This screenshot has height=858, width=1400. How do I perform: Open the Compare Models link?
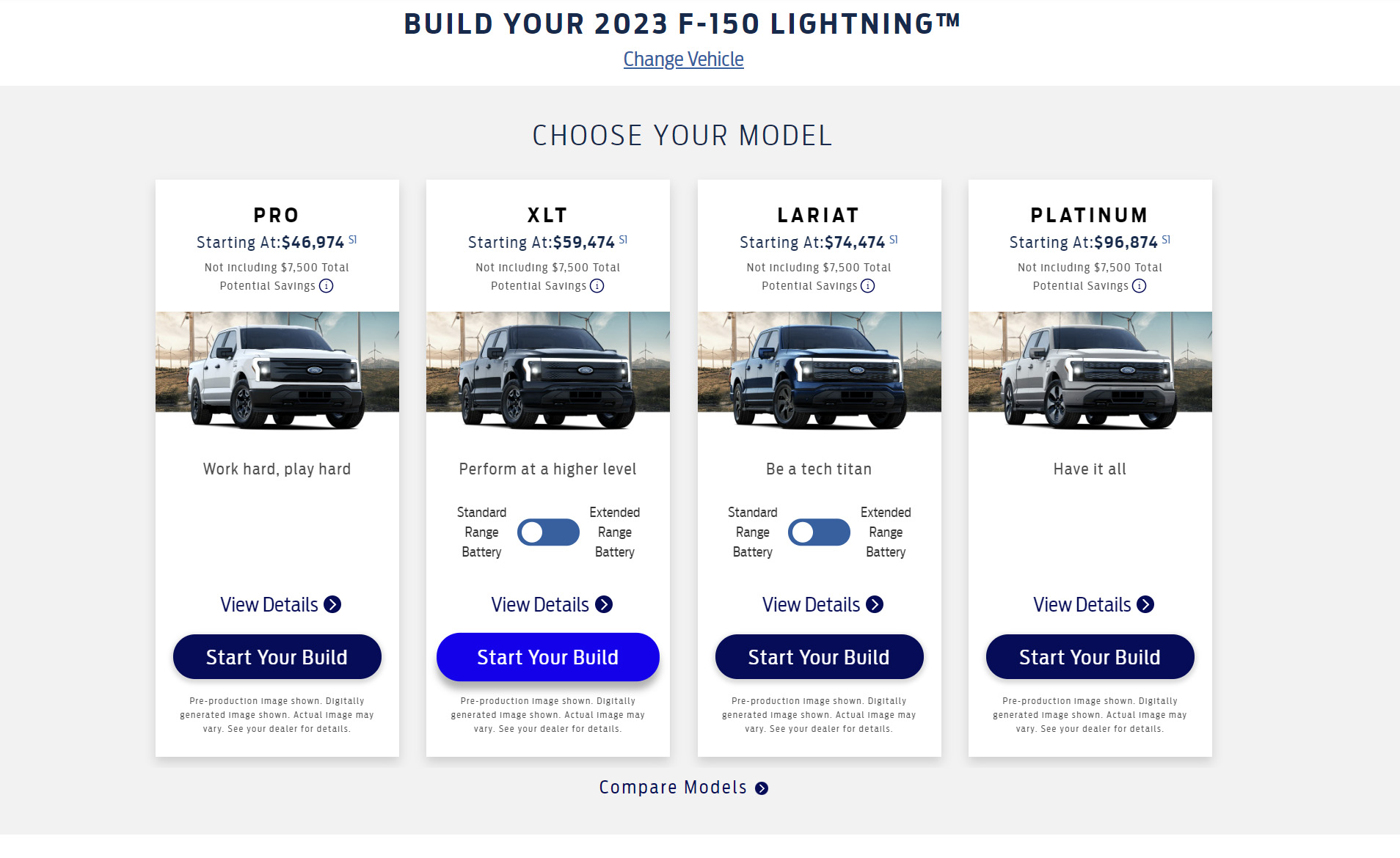(x=674, y=787)
